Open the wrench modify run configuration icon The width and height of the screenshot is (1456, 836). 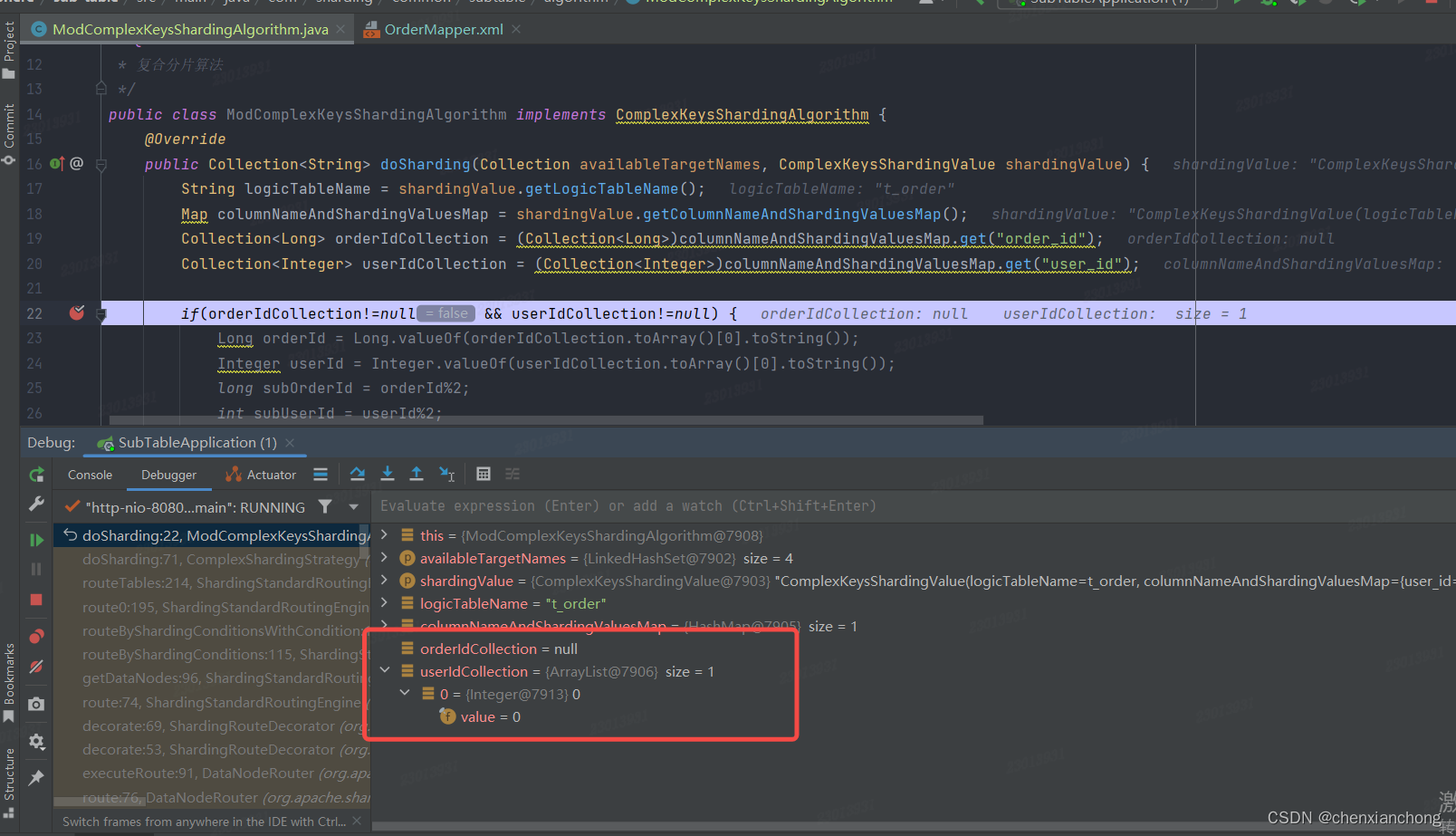(36, 504)
